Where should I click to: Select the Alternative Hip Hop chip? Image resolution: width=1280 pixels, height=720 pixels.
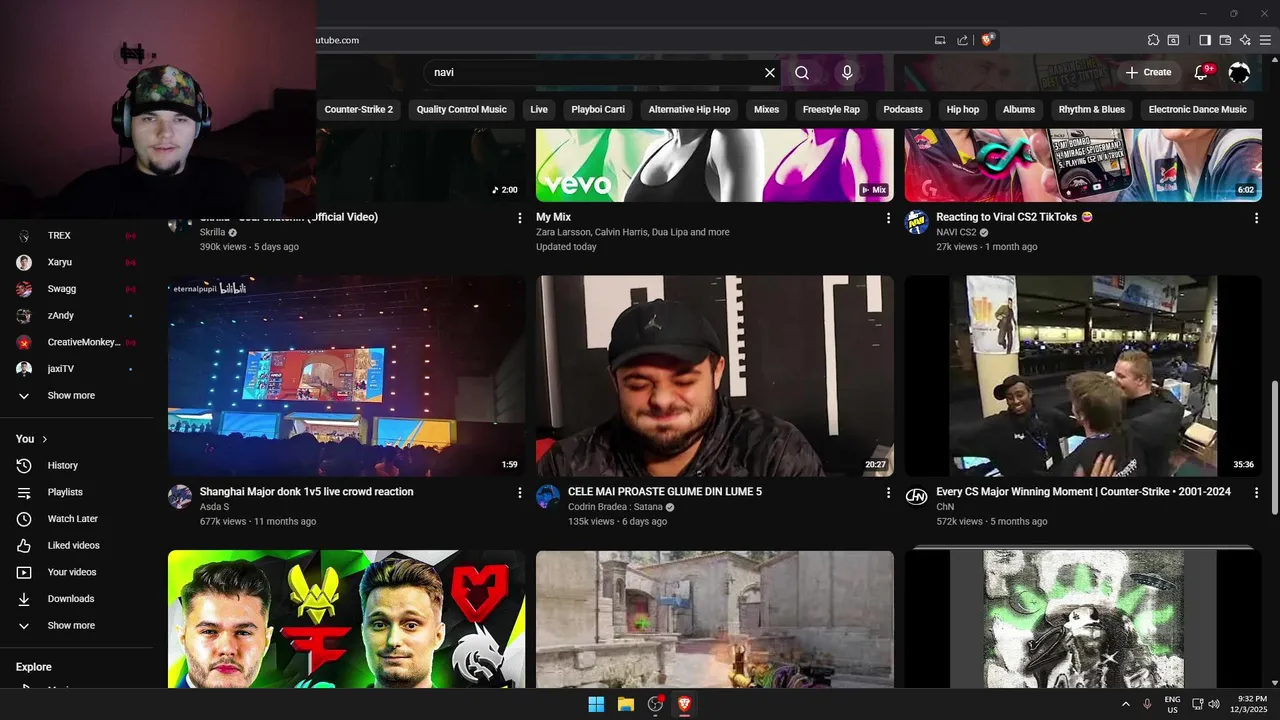click(x=689, y=110)
